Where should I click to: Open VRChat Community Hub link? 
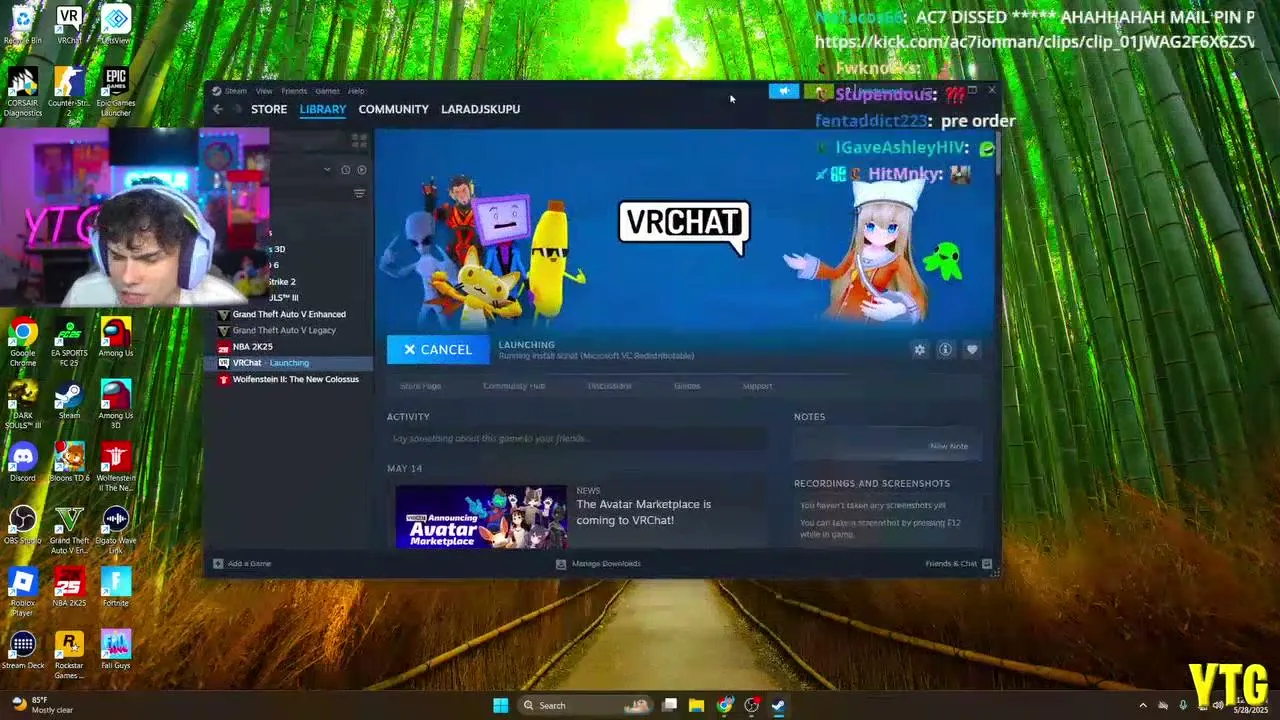(x=514, y=386)
